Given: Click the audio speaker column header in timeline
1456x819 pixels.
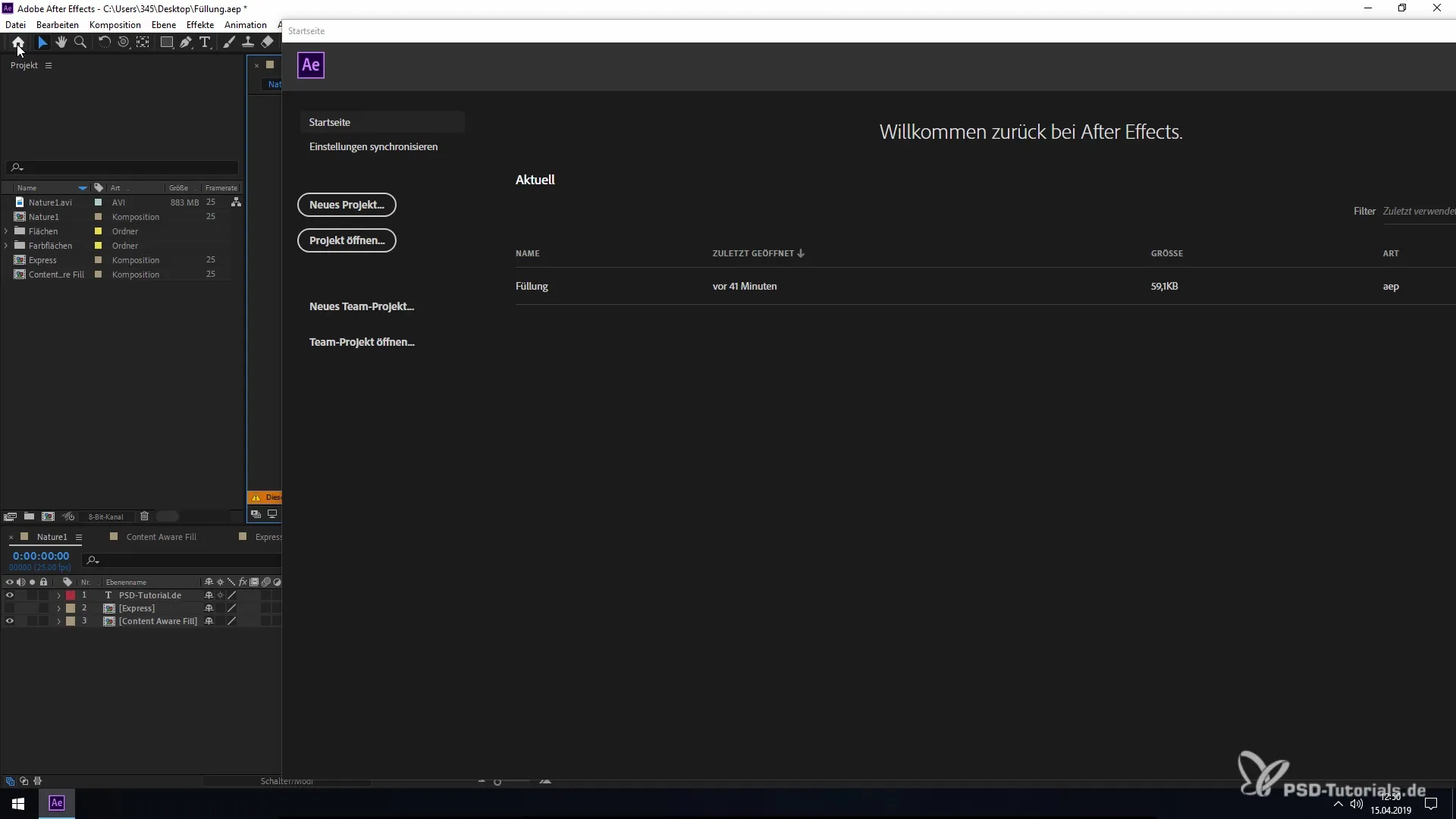Looking at the screenshot, I should pos(21,582).
